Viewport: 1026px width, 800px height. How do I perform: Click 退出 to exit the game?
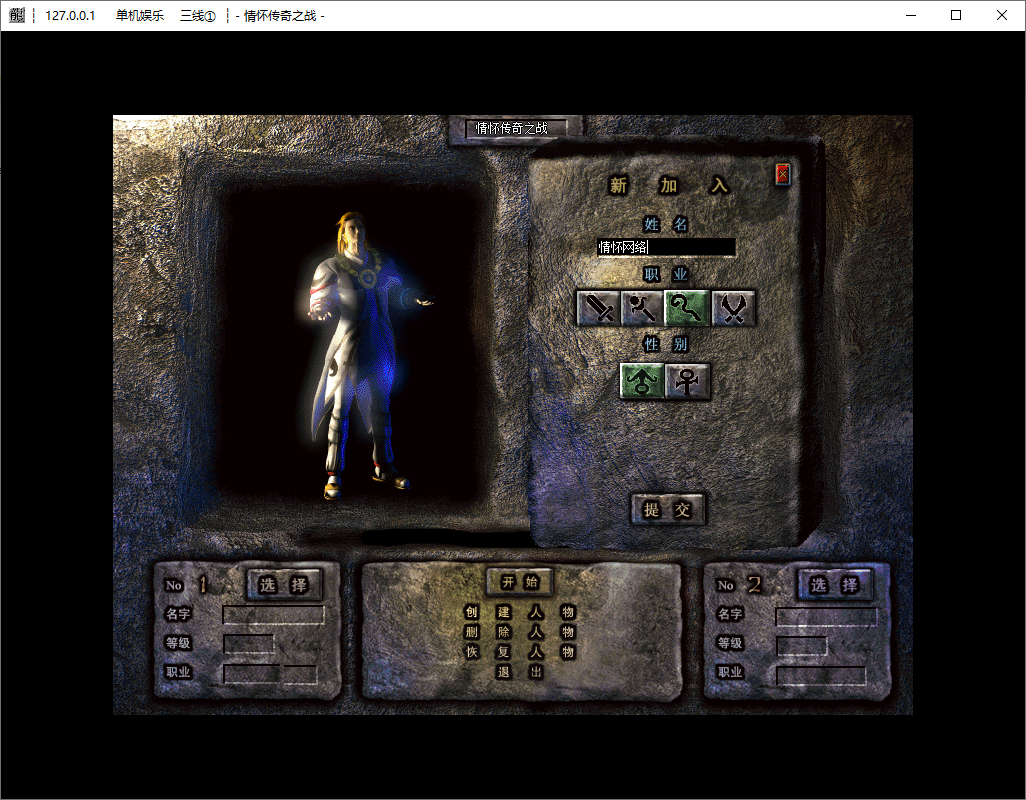519,672
